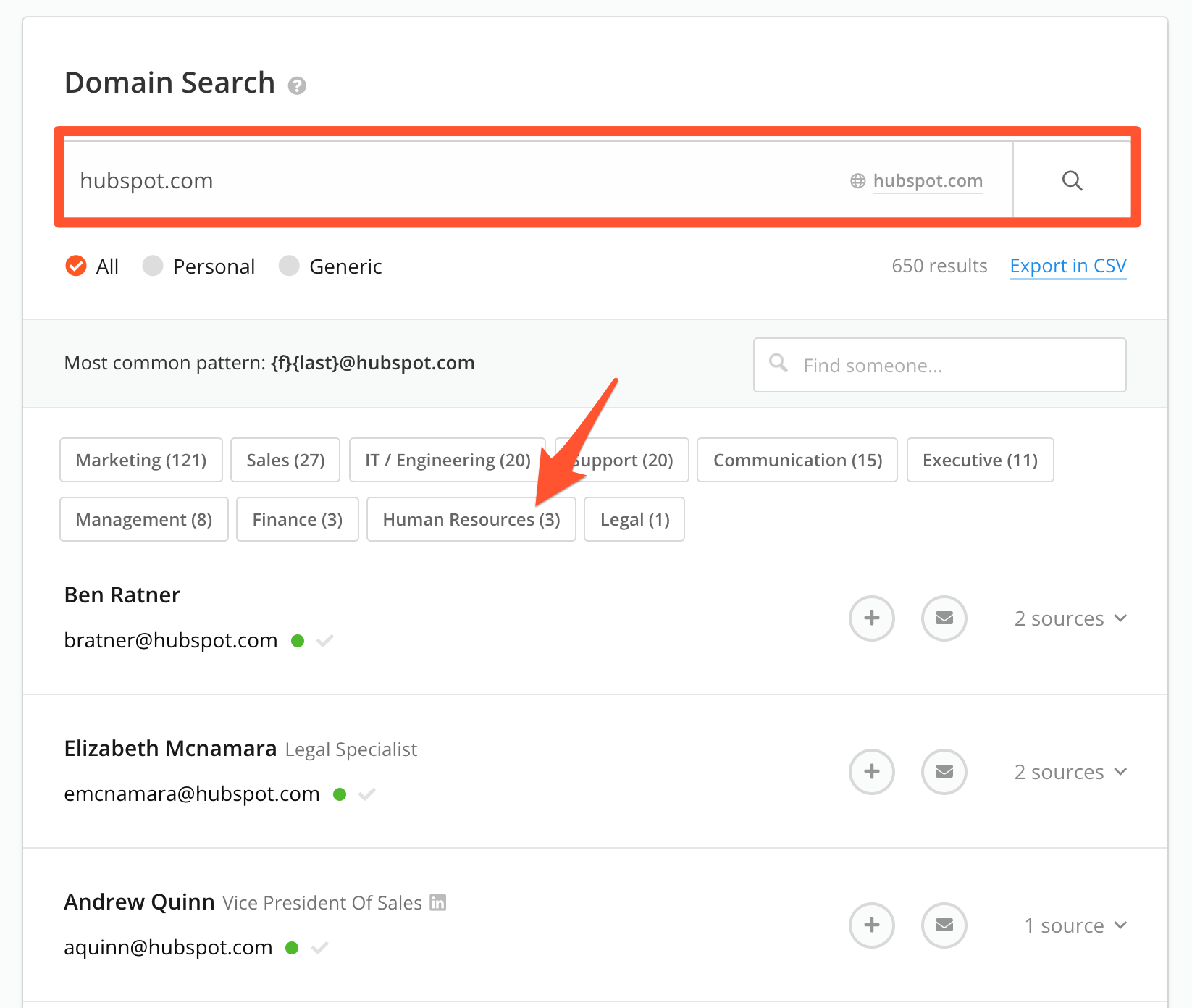The height and width of the screenshot is (1008, 1192).
Task: Filter by Support (20) department
Action: click(x=622, y=460)
